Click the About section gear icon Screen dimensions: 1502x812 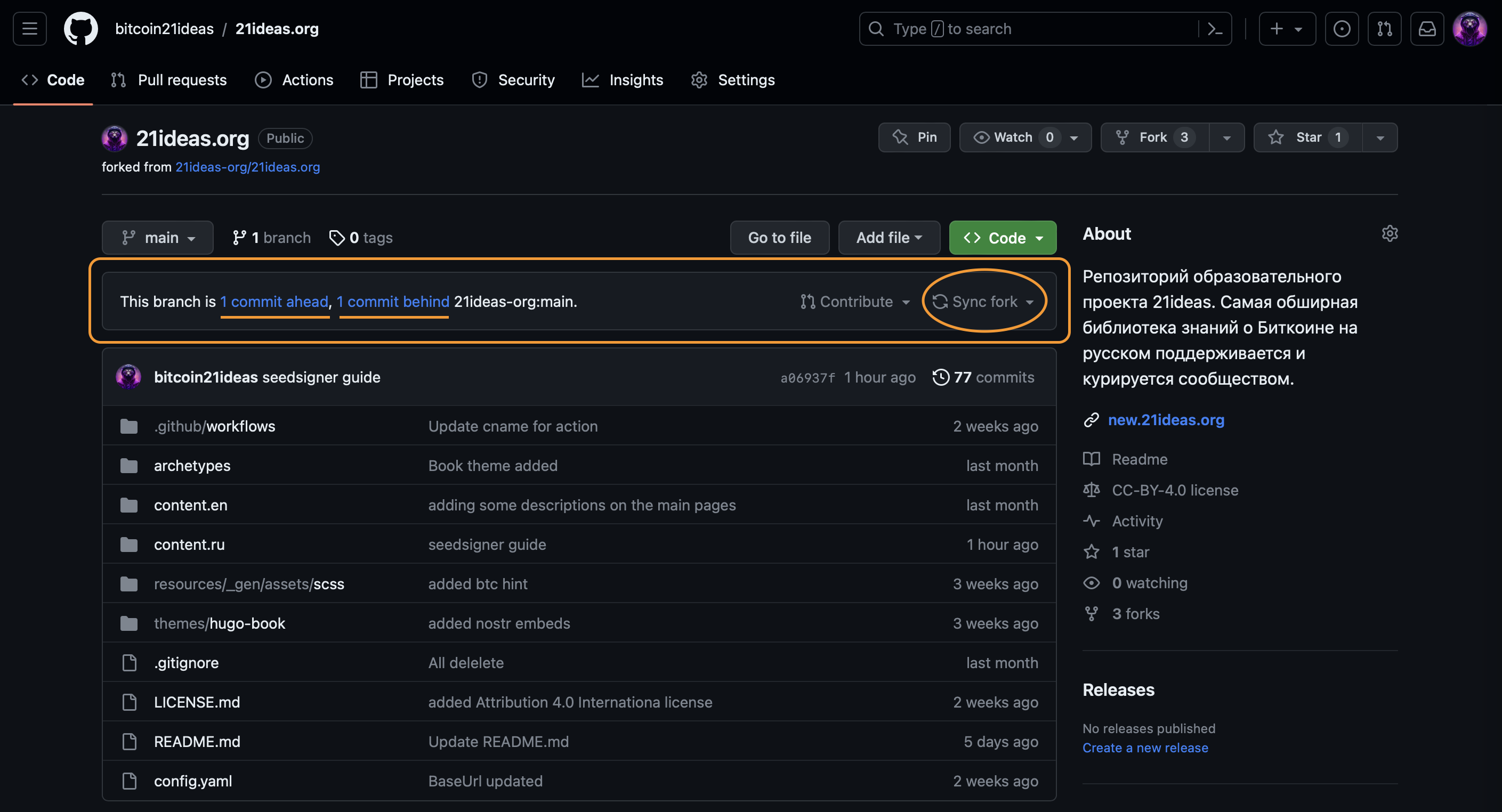click(x=1390, y=234)
